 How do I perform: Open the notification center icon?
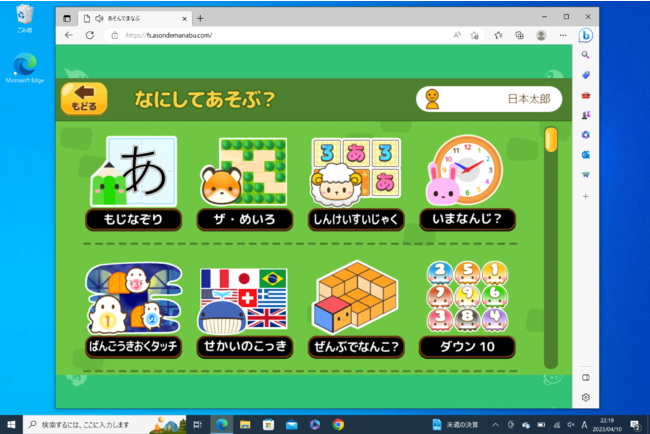pos(635,425)
